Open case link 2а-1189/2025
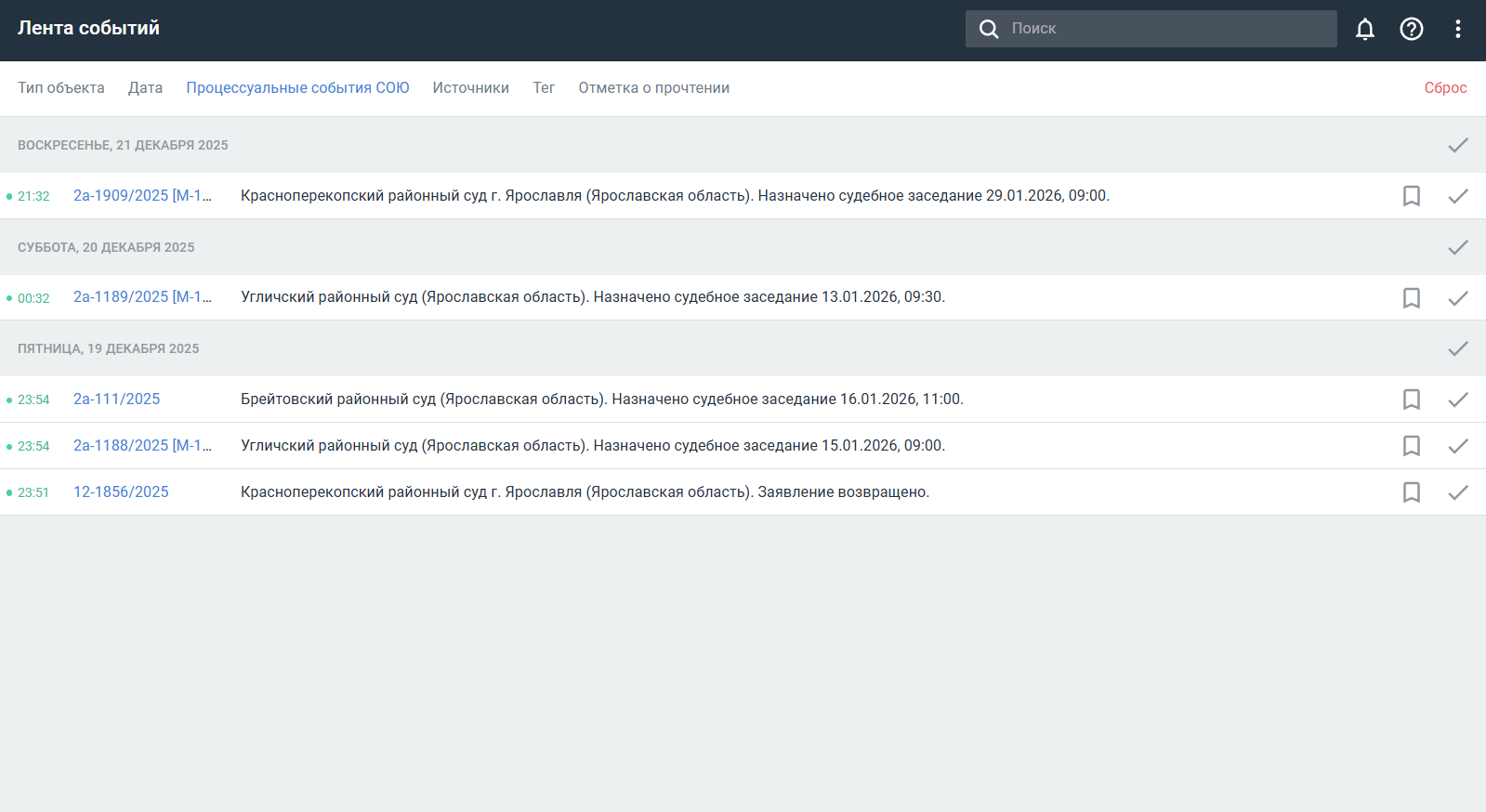Screen dimensions: 1486x812 pyautogui.click(x=142, y=297)
